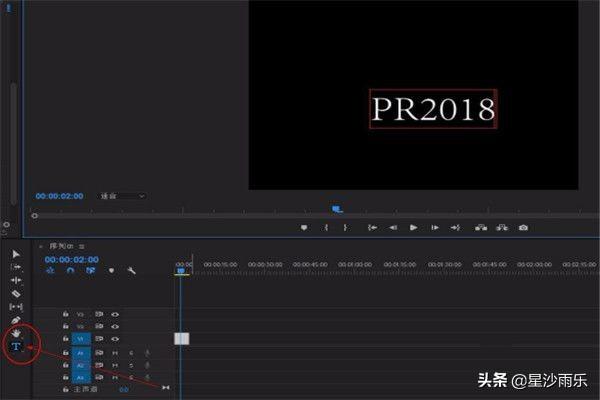Viewport: 600px width, 400px height.
Task: Toggle timeline snap magnet icon
Action: coord(70,271)
